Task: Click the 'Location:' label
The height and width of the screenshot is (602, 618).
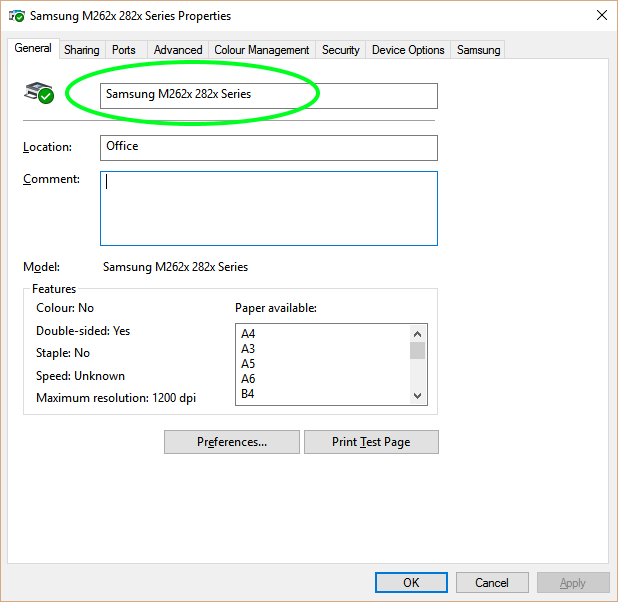Action: [x=47, y=147]
